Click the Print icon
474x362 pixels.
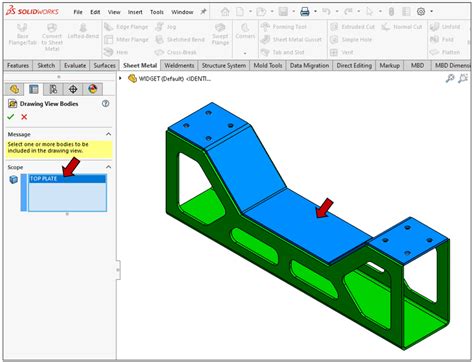(305, 12)
